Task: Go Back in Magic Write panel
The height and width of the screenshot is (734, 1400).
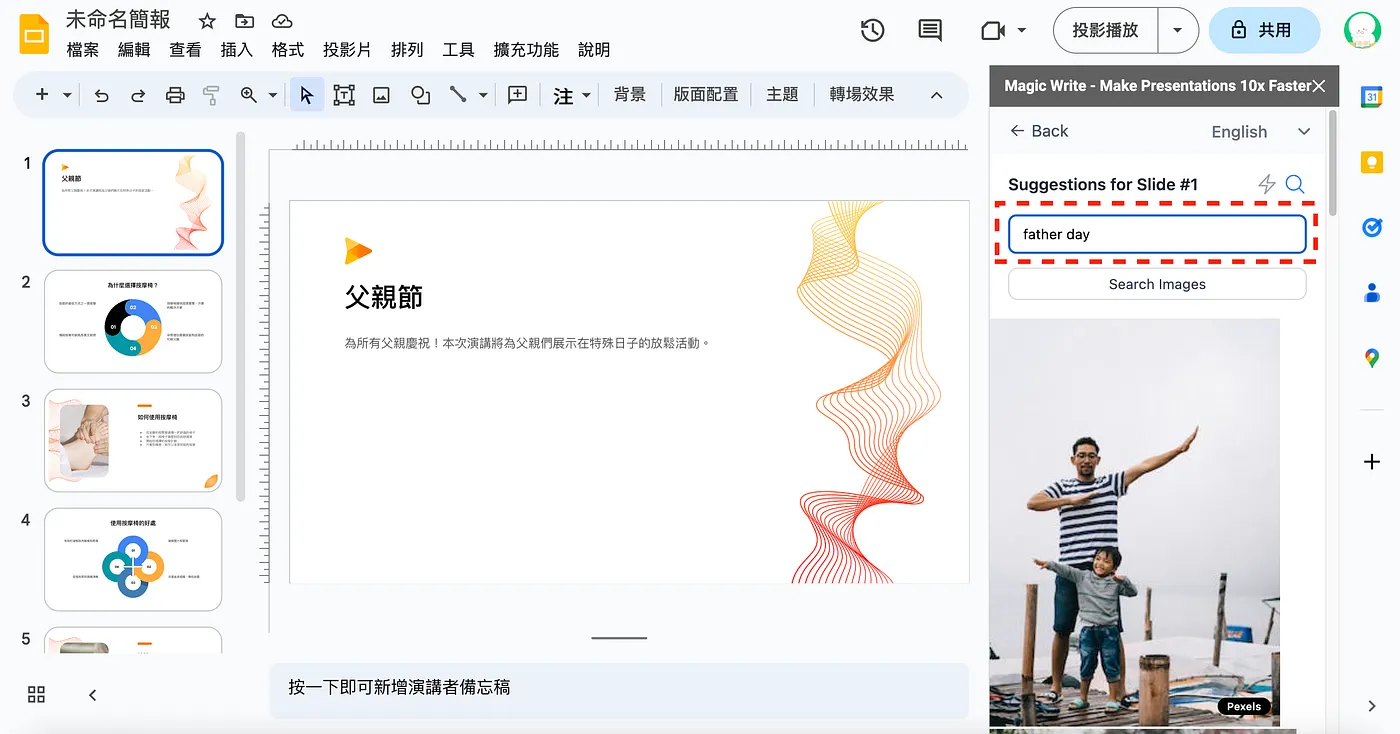Action: [x=1039, y=131]
